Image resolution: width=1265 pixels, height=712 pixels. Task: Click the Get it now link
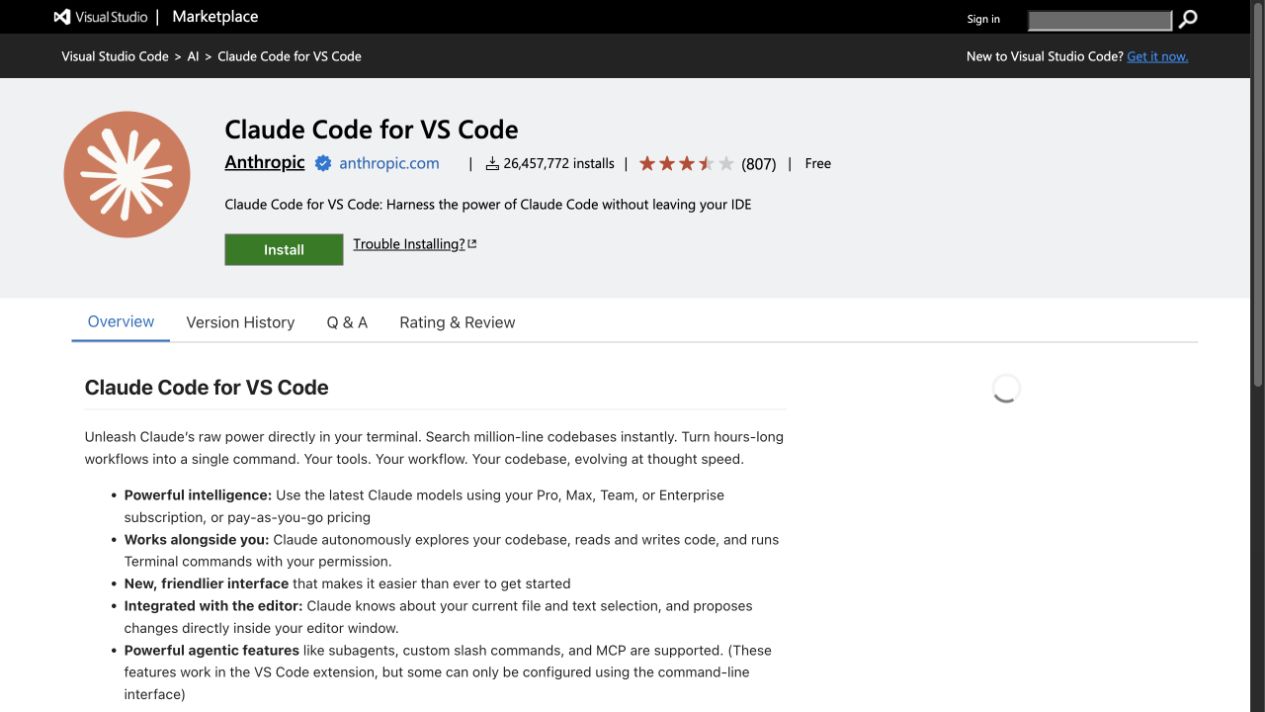click(1157, 56)
